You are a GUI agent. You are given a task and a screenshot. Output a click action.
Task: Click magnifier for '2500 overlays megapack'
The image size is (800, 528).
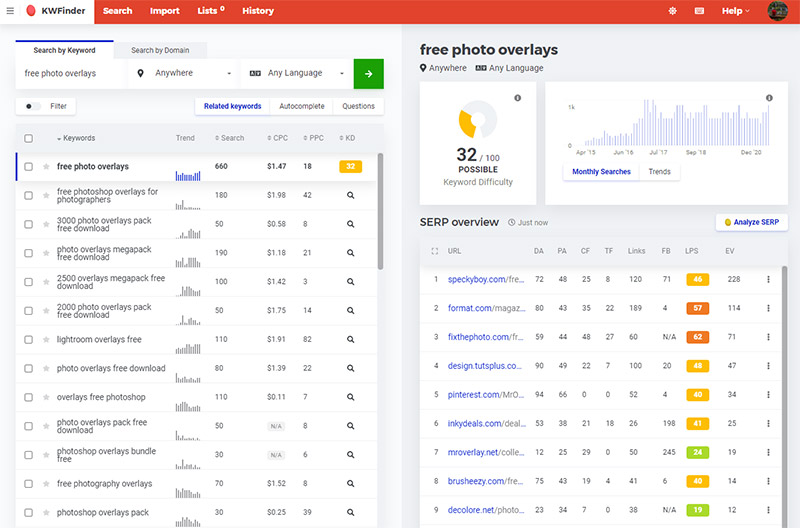(x=351, y=282)
